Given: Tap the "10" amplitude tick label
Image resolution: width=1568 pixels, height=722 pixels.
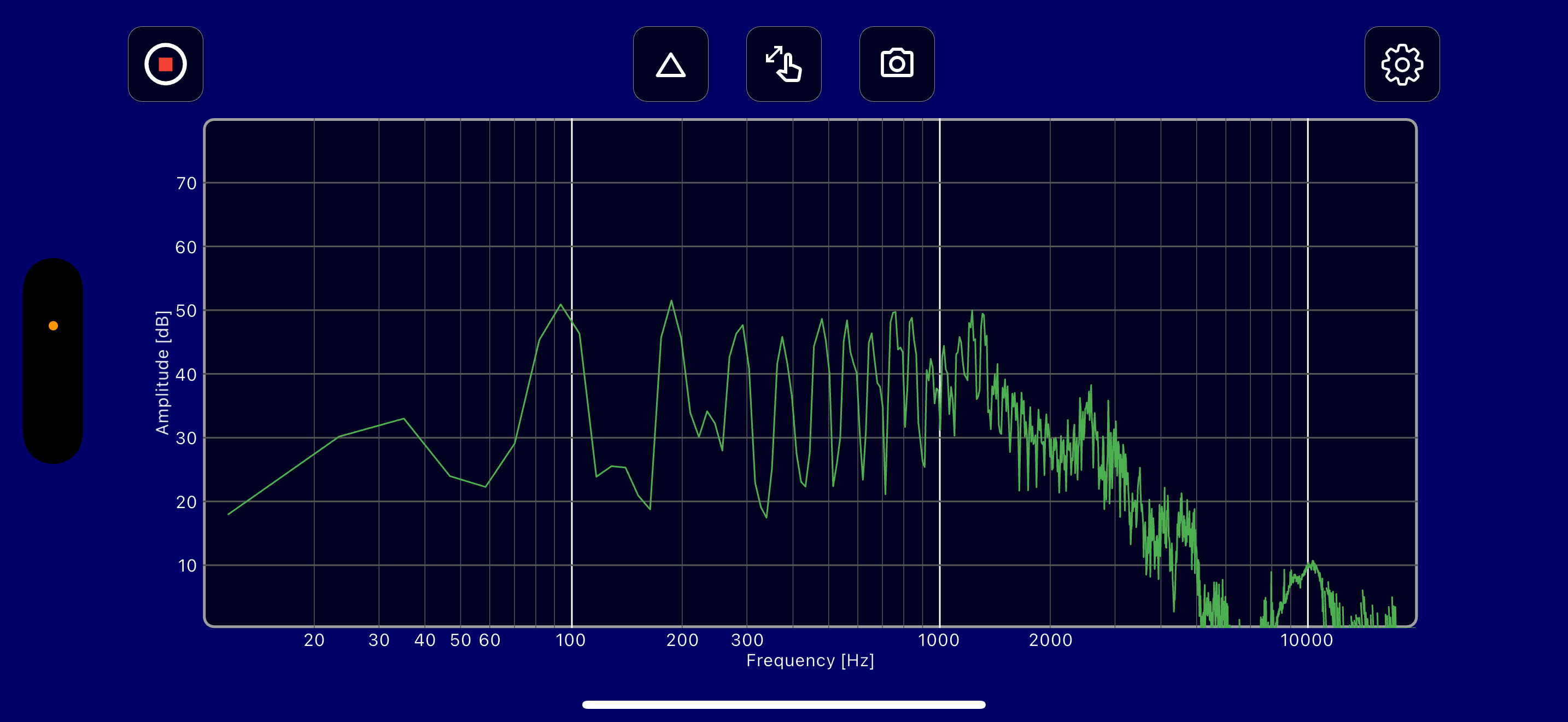Looking at the screenshot, I should click(187, 566).
